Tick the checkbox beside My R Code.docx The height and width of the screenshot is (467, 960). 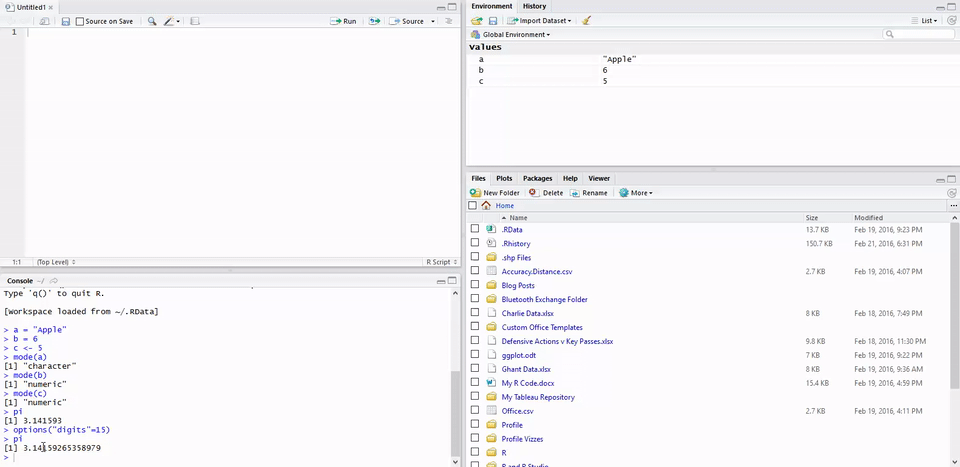(x=475, y=383)
